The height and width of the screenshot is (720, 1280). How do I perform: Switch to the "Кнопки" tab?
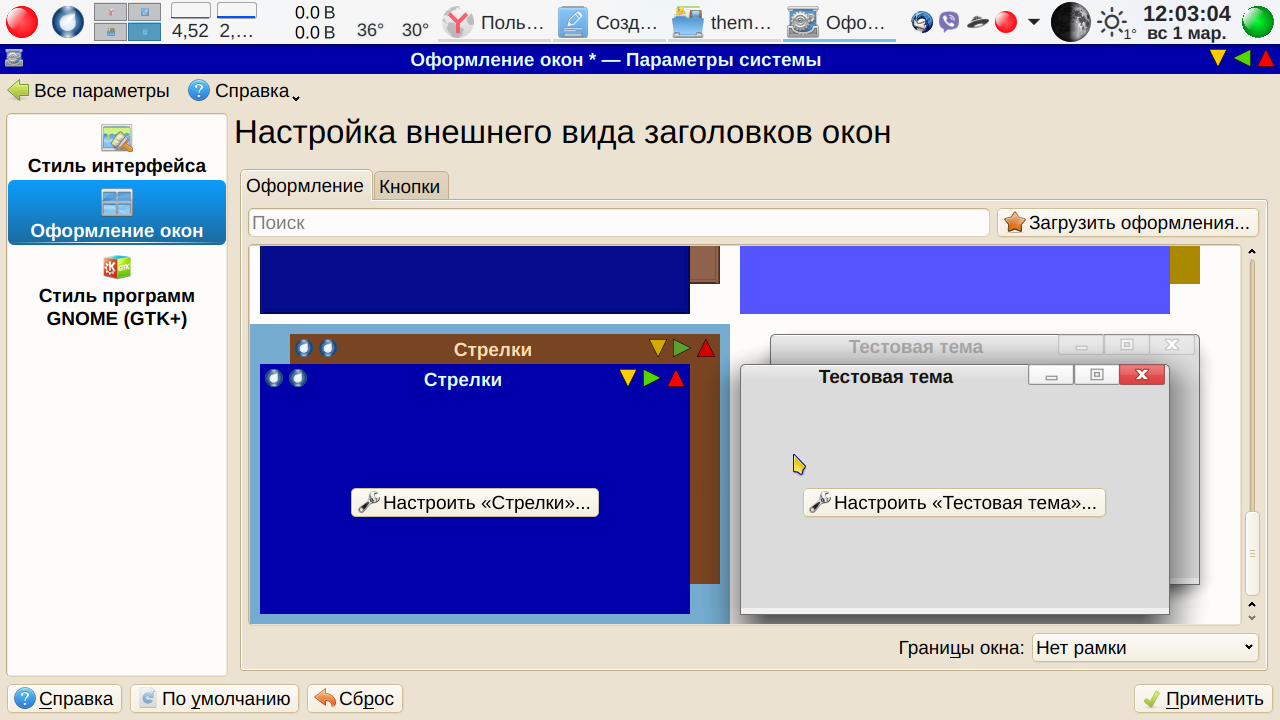(410, 186)
